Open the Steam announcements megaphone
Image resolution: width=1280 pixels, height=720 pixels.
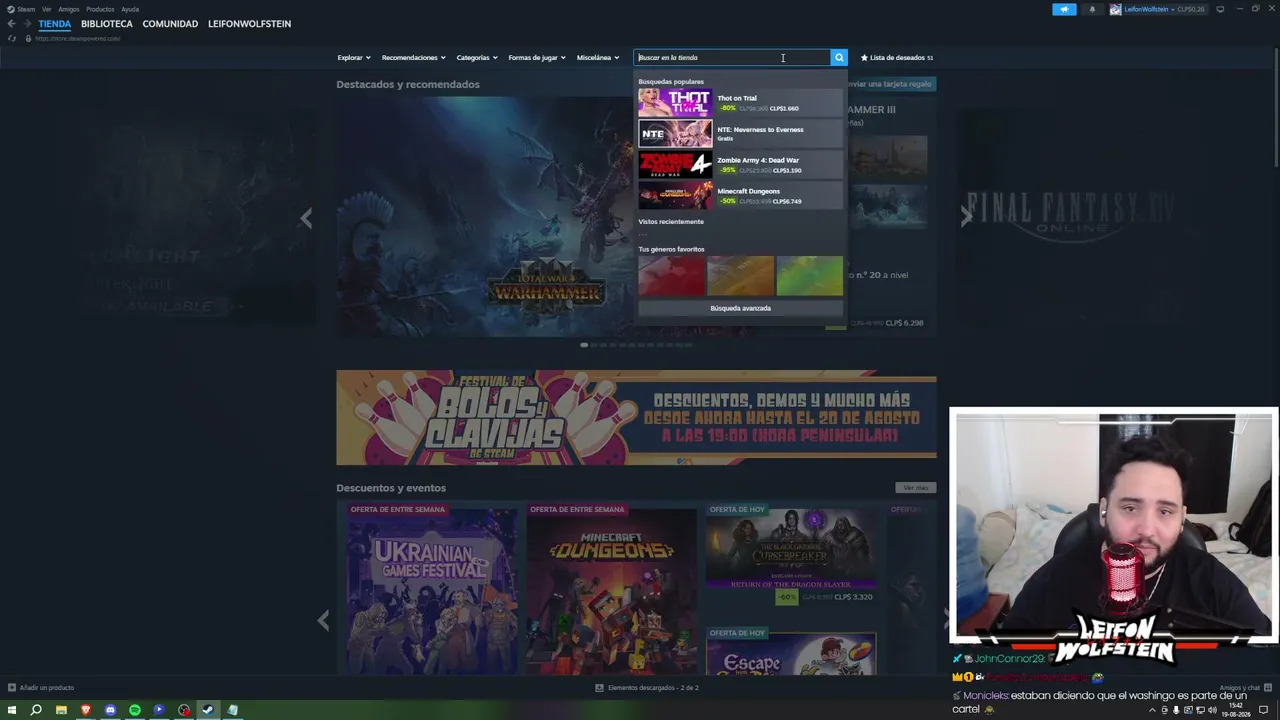pos(1064,9)
